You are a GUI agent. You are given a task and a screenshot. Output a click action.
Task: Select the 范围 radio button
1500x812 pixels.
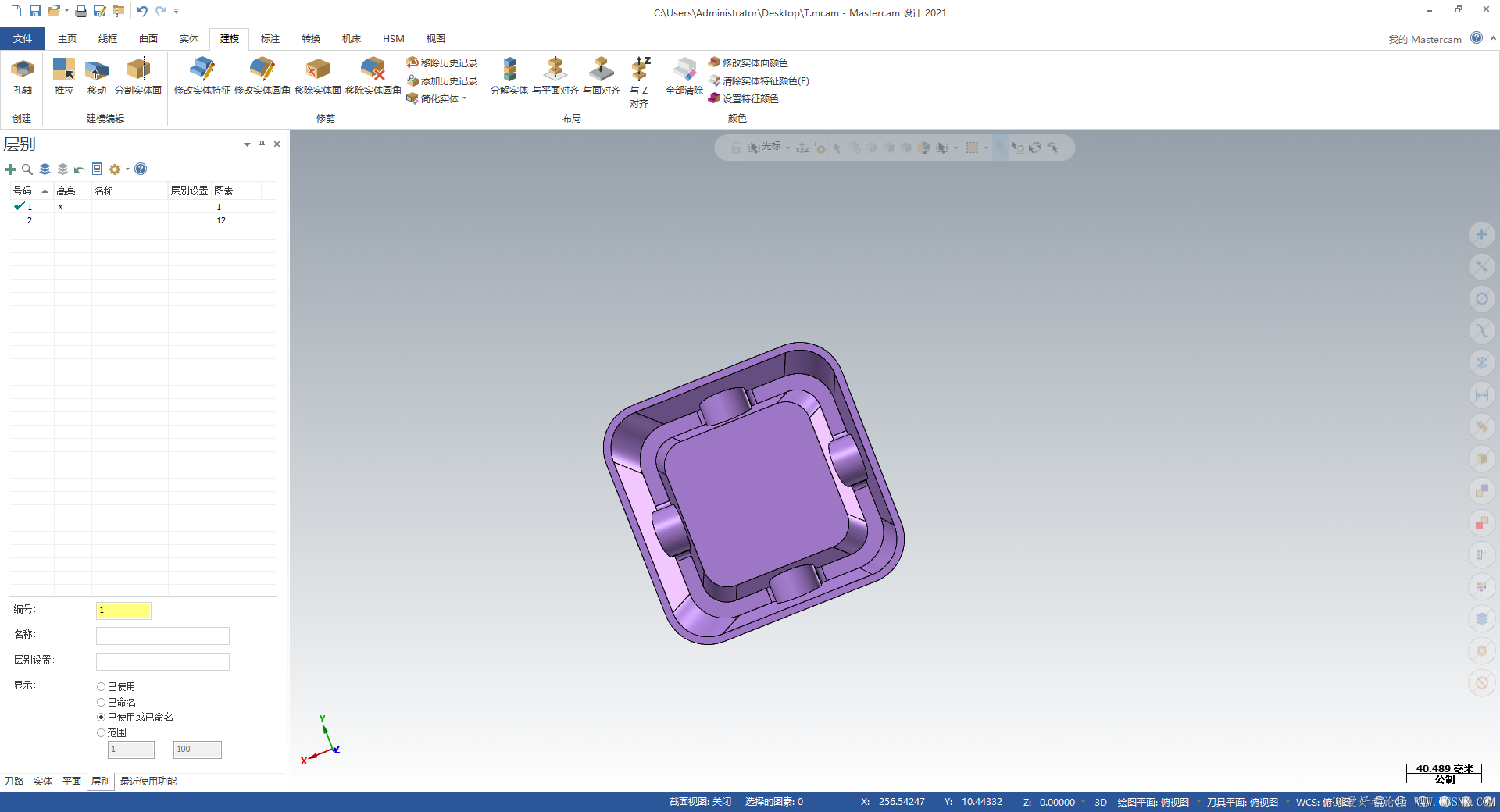click(x=102, y=733)
